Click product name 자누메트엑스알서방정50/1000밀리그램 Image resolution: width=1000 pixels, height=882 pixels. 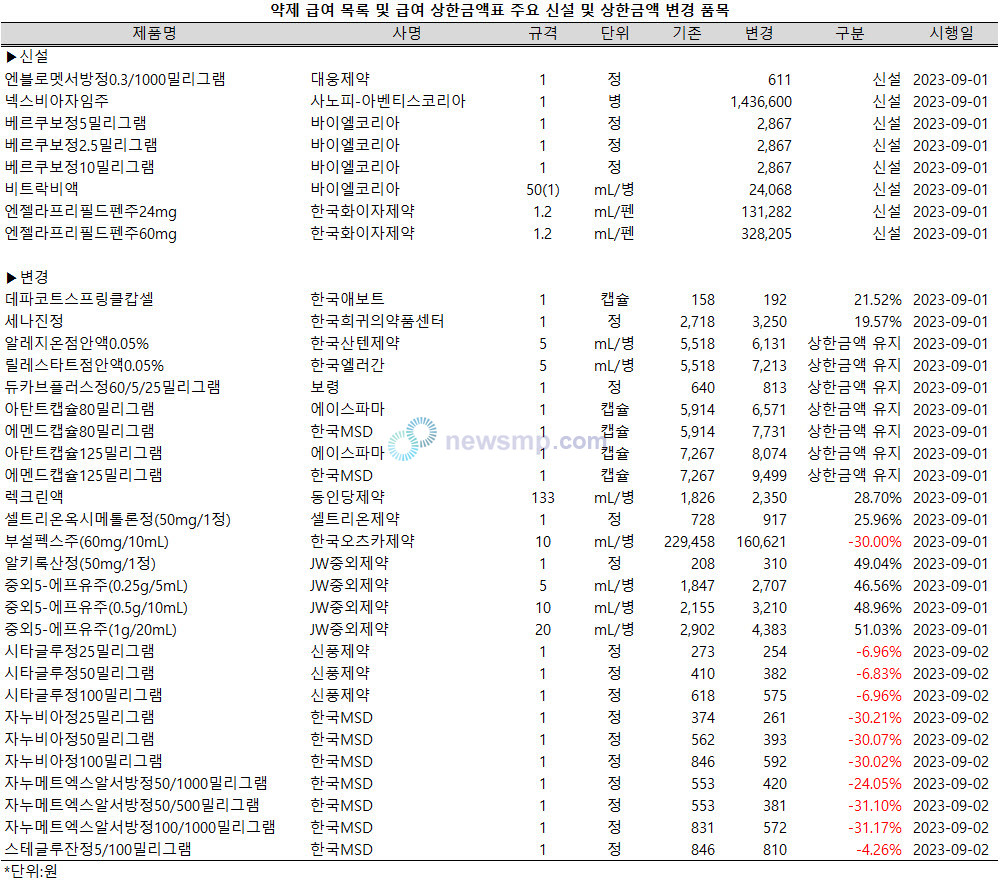coord(136,784)
